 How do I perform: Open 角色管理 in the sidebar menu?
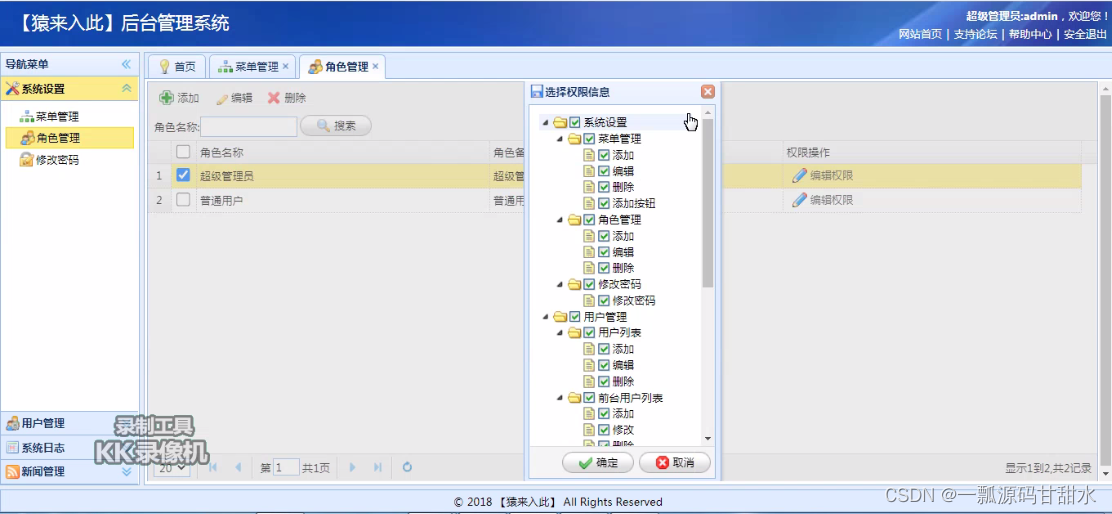click(x=70, y=138)
